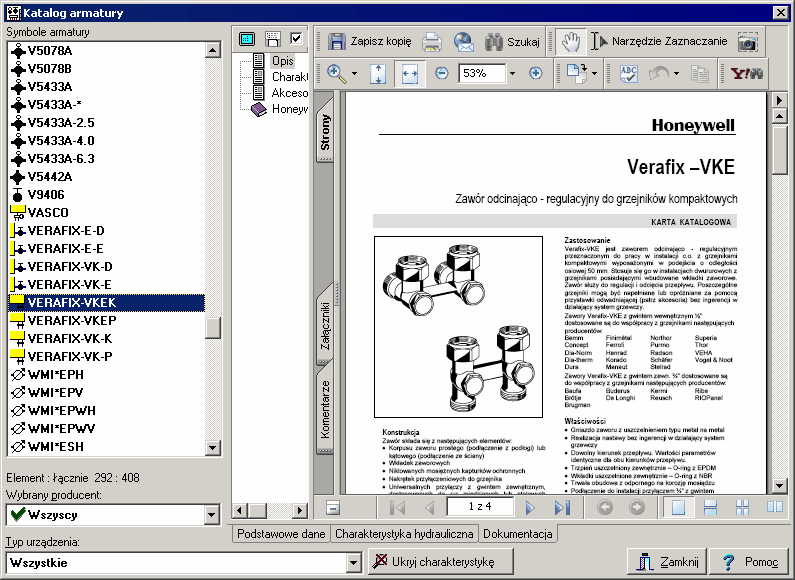Screen dimensions: 795x580
Task: Open the zoom tool dropdown arrow
Action: tap(354, 74)
